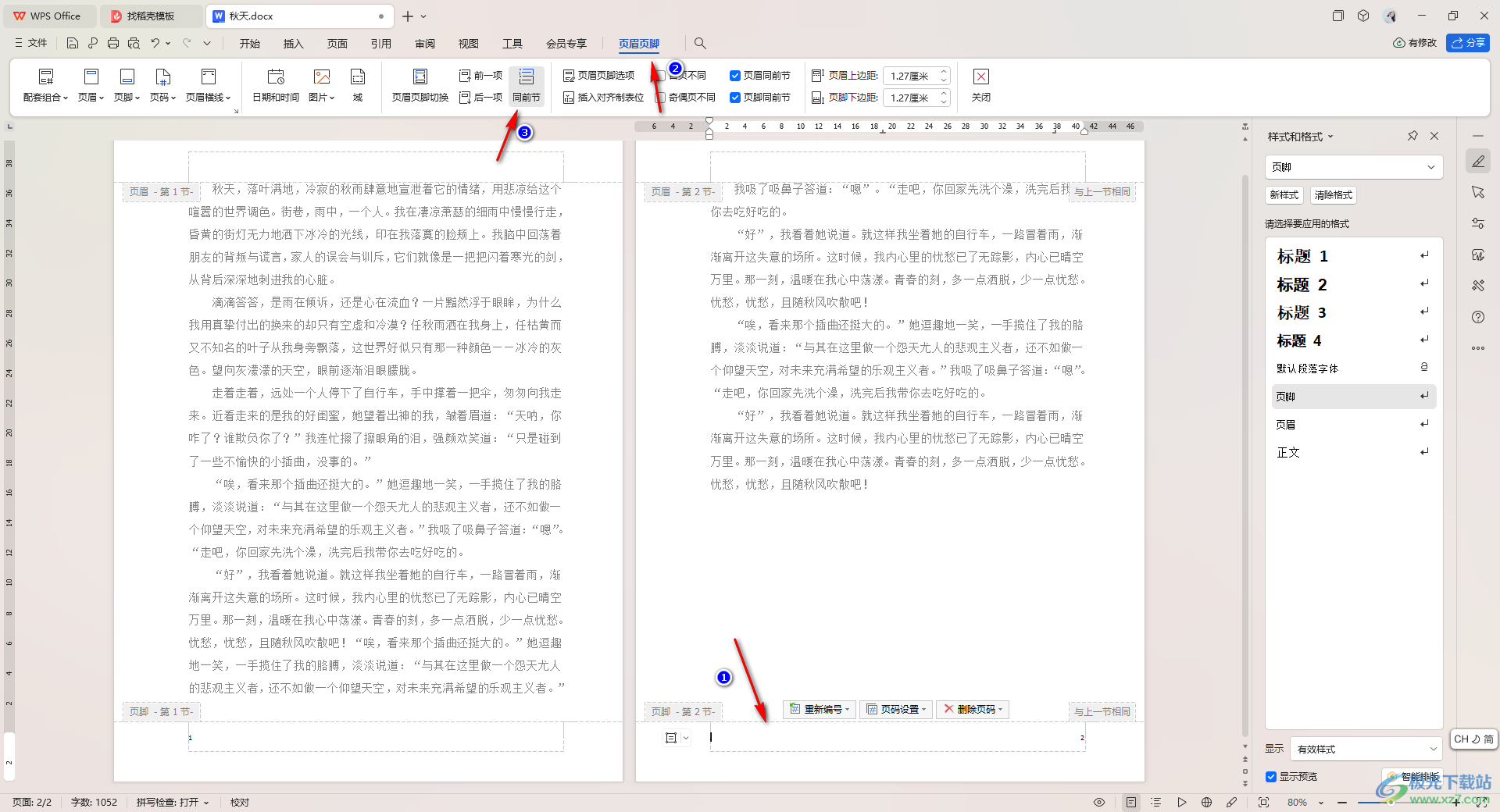
Task: Open the 文件 menu
Action: 31,43
